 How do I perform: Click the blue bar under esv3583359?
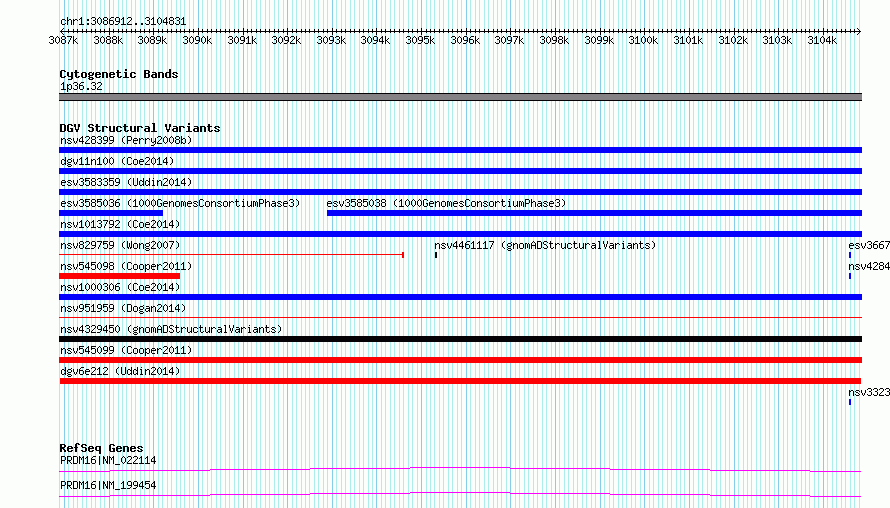[460, 192]
